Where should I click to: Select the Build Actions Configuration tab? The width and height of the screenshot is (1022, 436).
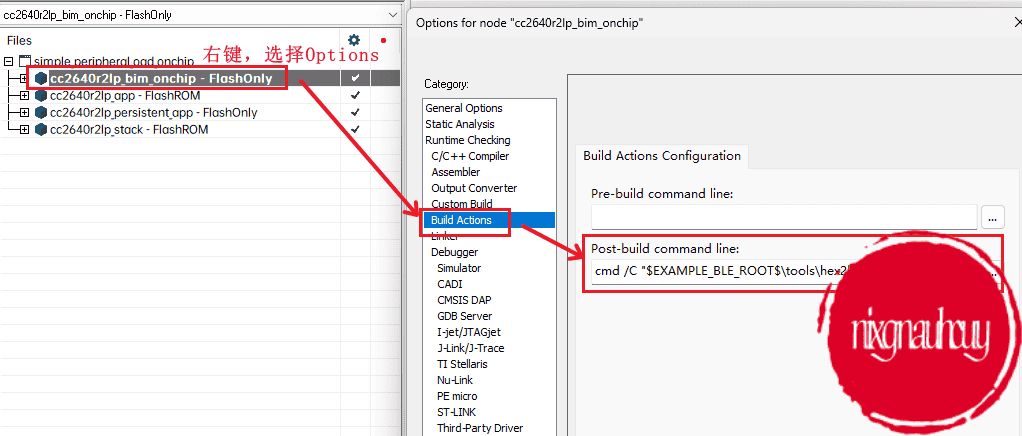point(662,156)
